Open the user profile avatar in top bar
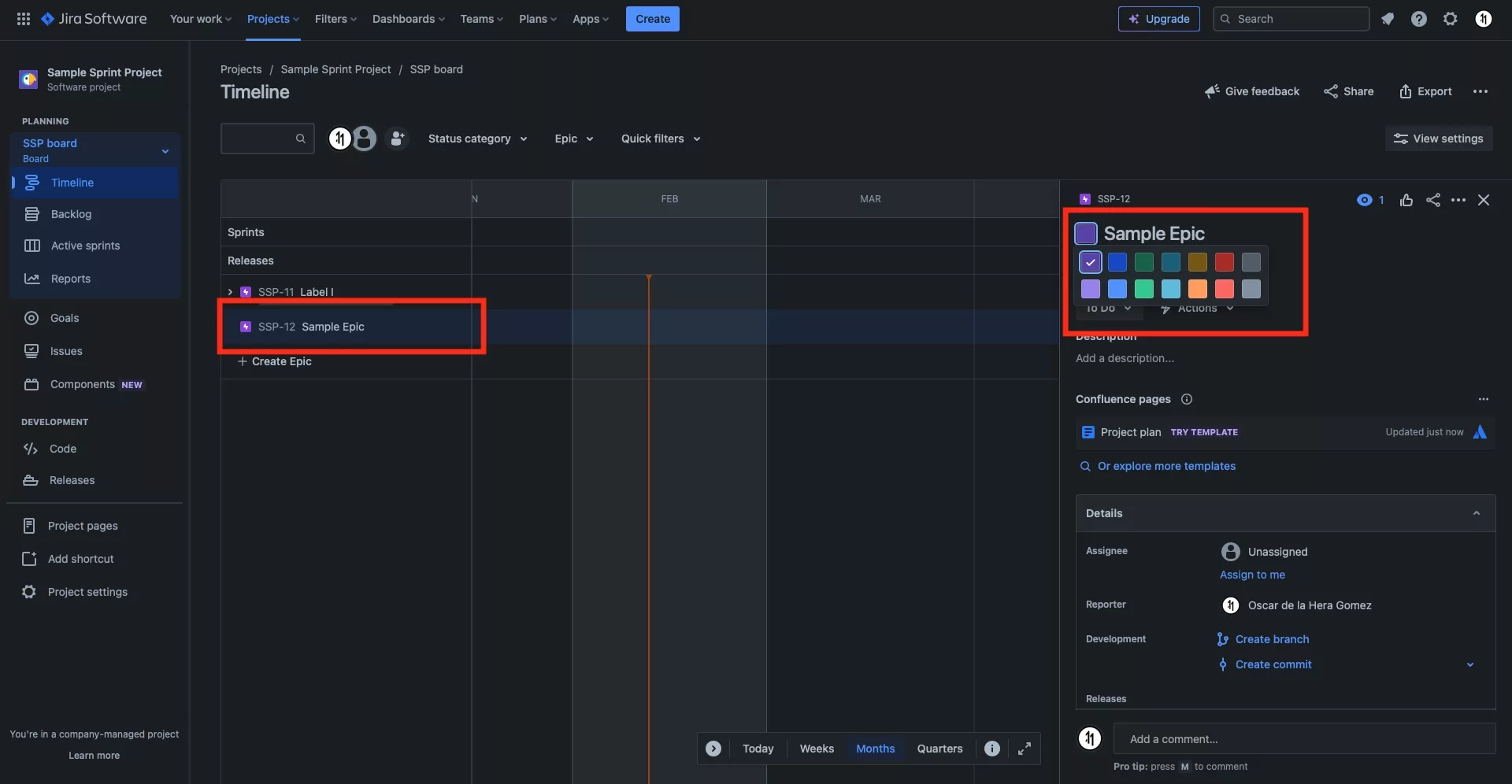1512x784 pixels. tap(1484, 19)
